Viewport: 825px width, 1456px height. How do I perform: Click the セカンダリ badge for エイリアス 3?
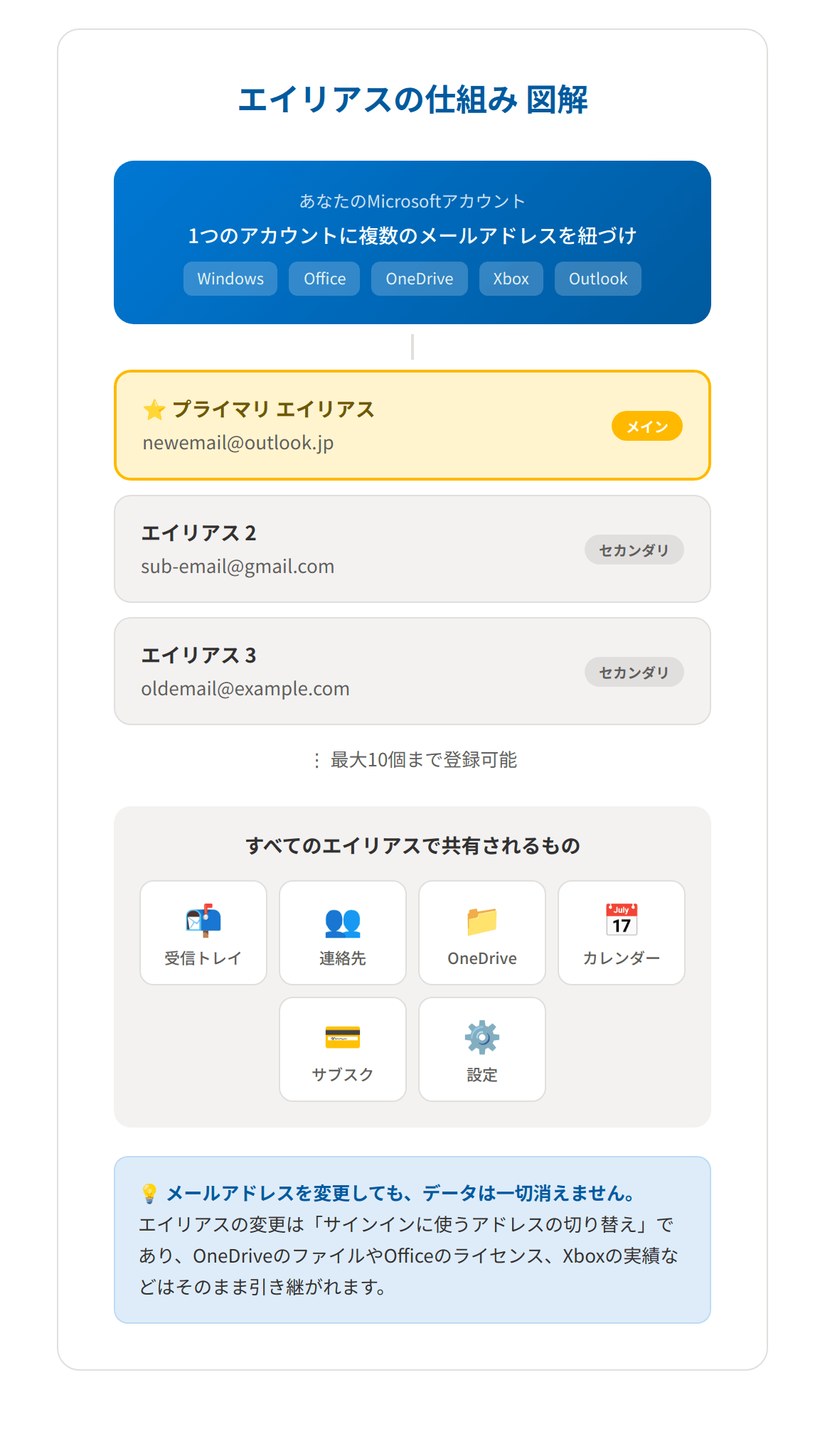point(634,672)
